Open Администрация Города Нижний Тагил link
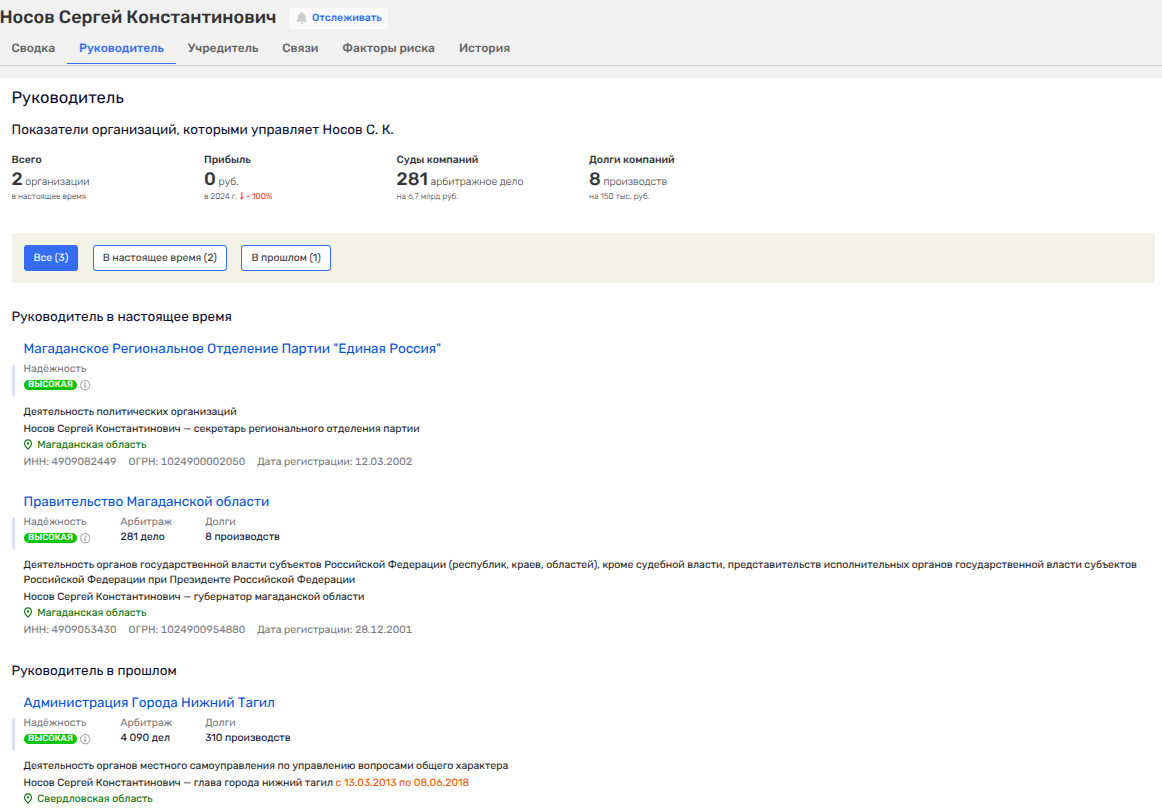1162x809 pixels. coord(149,702)
